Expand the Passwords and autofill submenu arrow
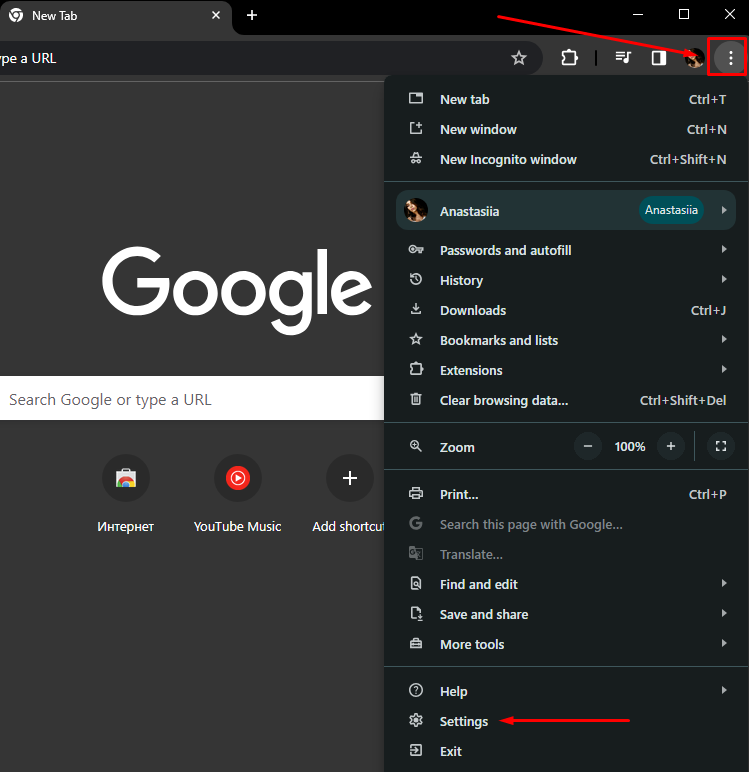 pyautogui.click(x=724, y=249)
